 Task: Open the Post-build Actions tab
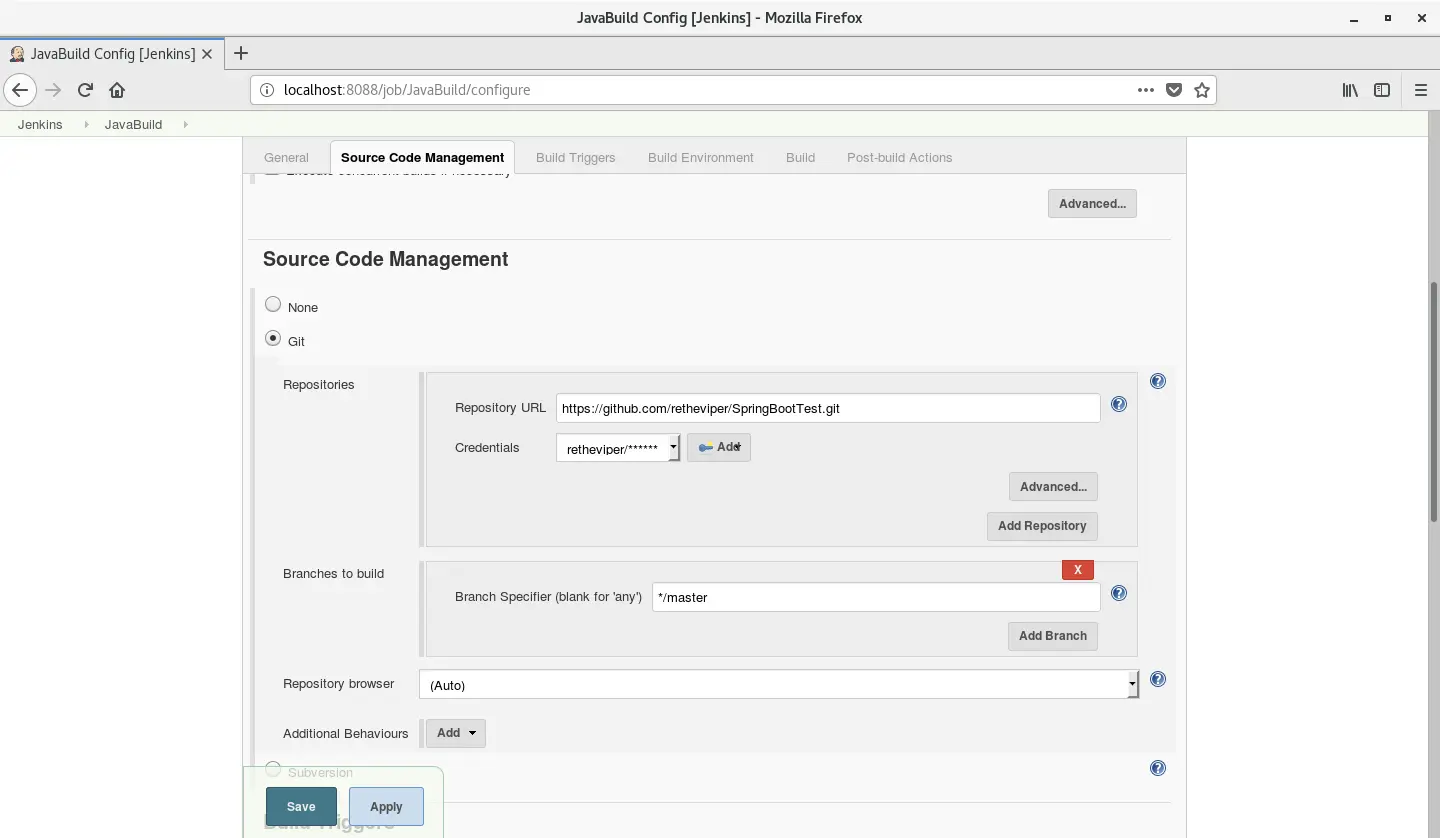pos(899,158)
